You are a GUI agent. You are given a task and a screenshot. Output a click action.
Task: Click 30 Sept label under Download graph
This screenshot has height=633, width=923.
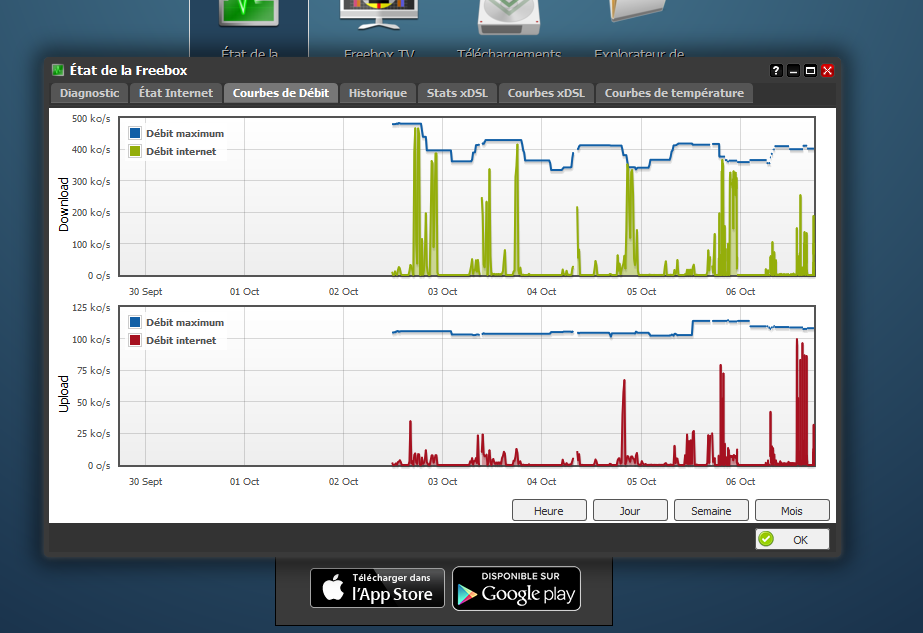coord(145,291)
